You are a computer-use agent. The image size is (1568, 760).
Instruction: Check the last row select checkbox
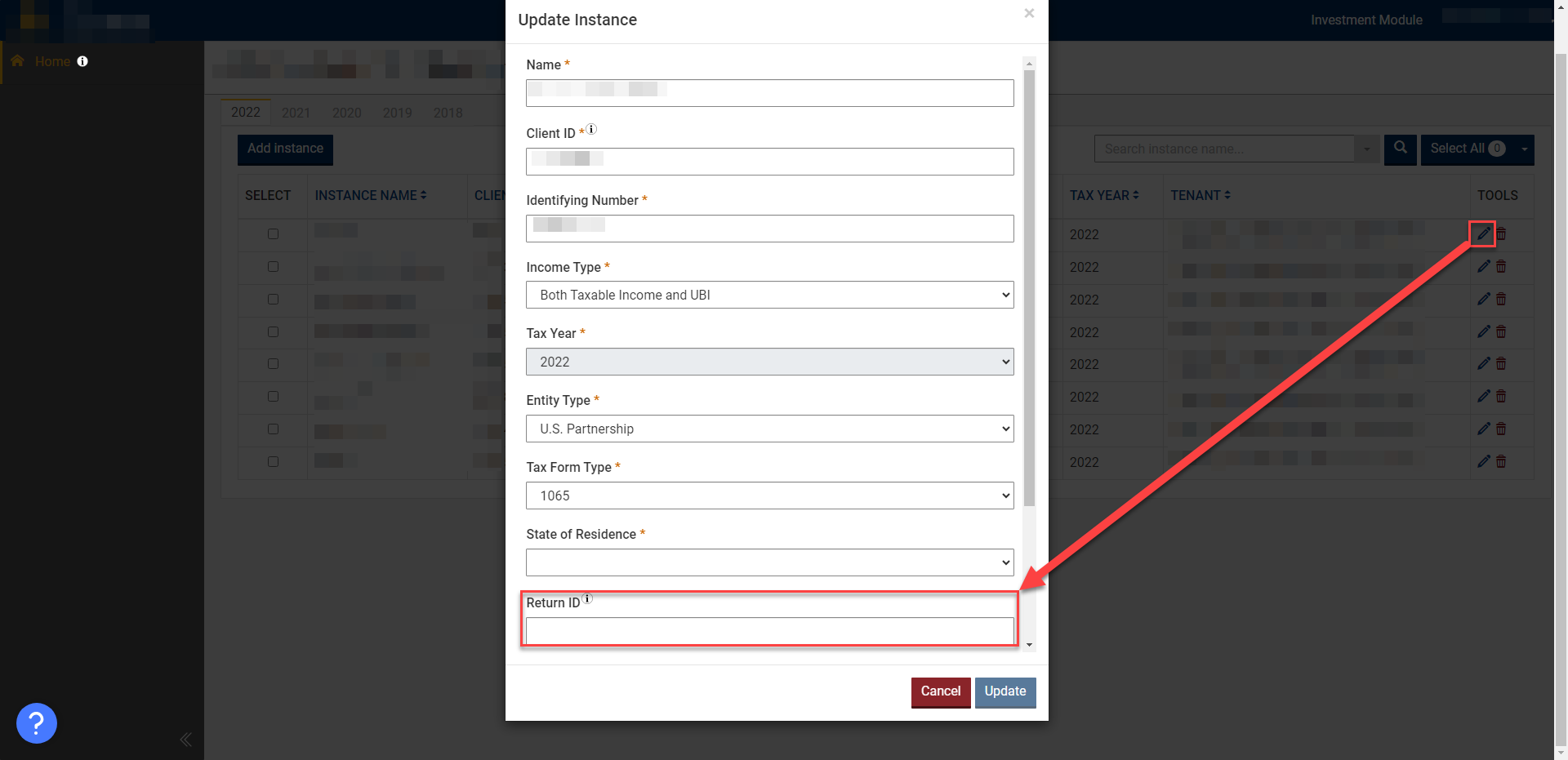pyautogui.click(x=273, y=461)
